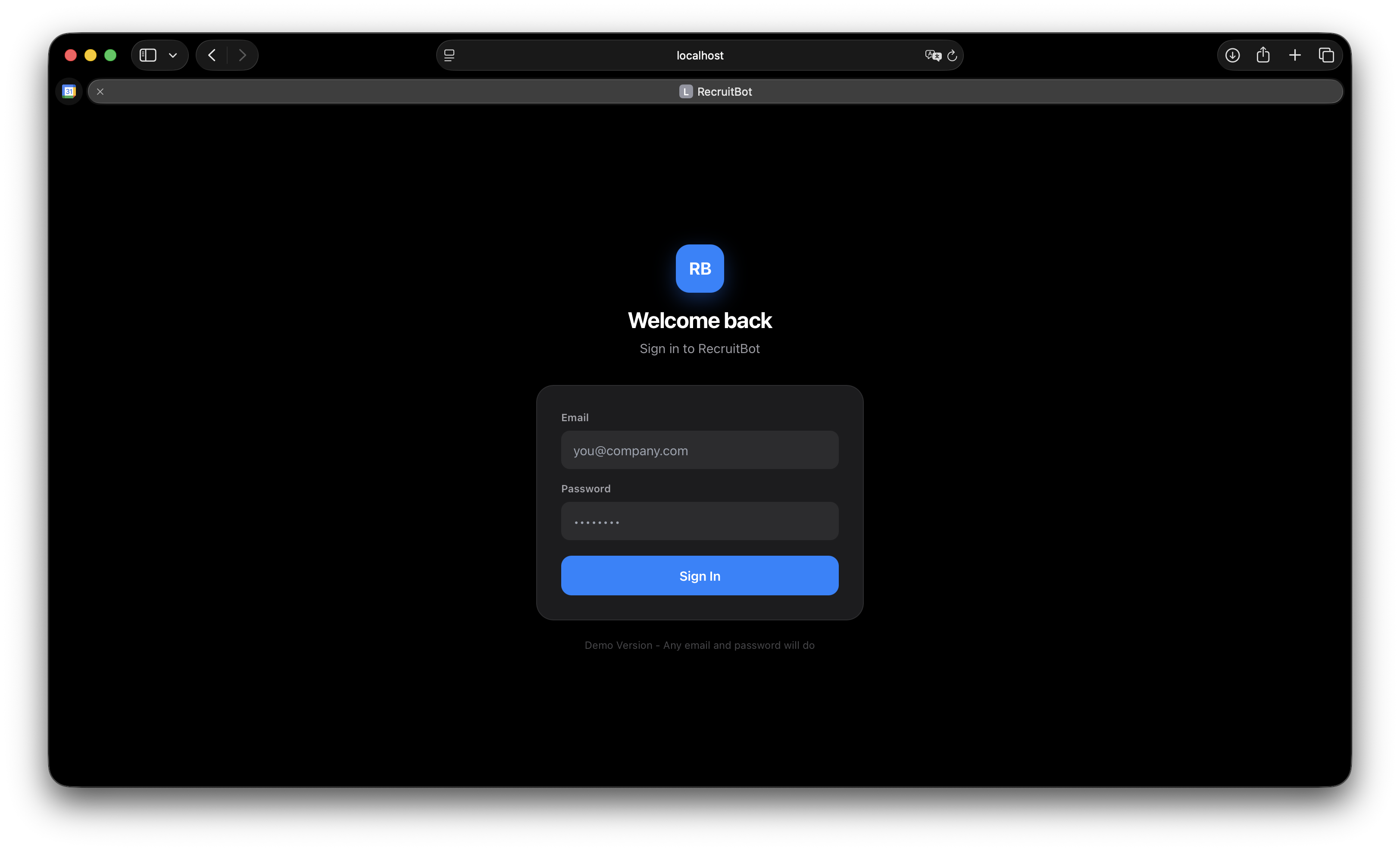Open the page formatting options icon
The height and width of the screenshot is (851, 1400).
(449, 55)
